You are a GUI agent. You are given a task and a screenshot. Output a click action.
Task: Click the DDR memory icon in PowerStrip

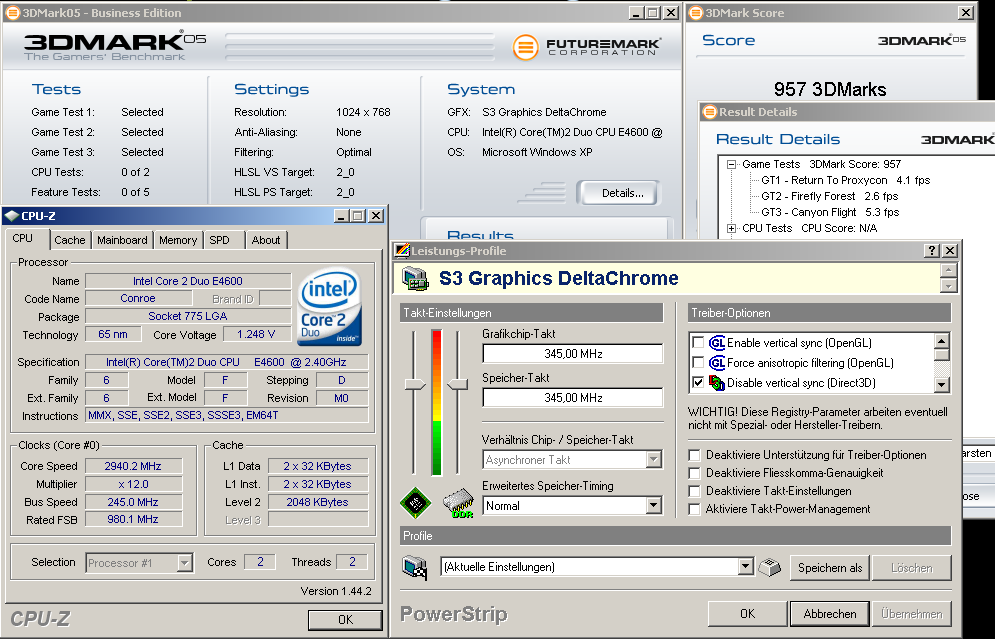458,504
